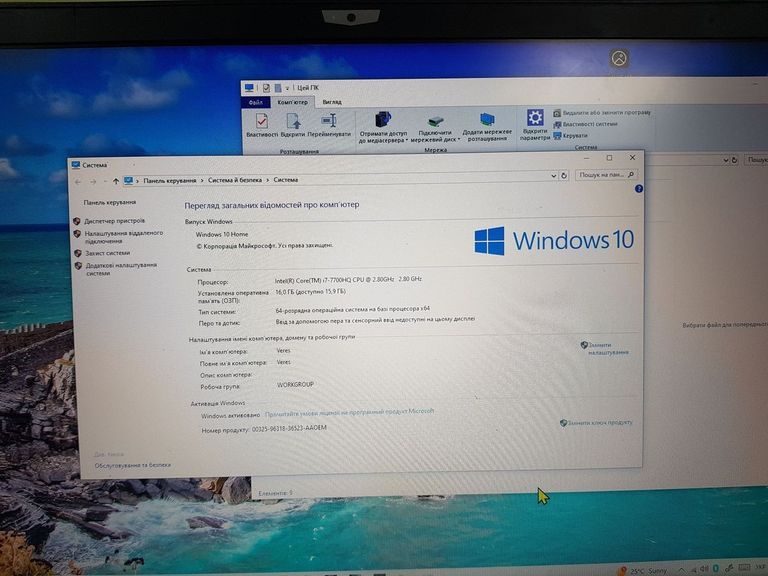Select Отримати доступ до медіасервера icon
The width and height of the screenshot is (768, 576).
pos(383,127)
